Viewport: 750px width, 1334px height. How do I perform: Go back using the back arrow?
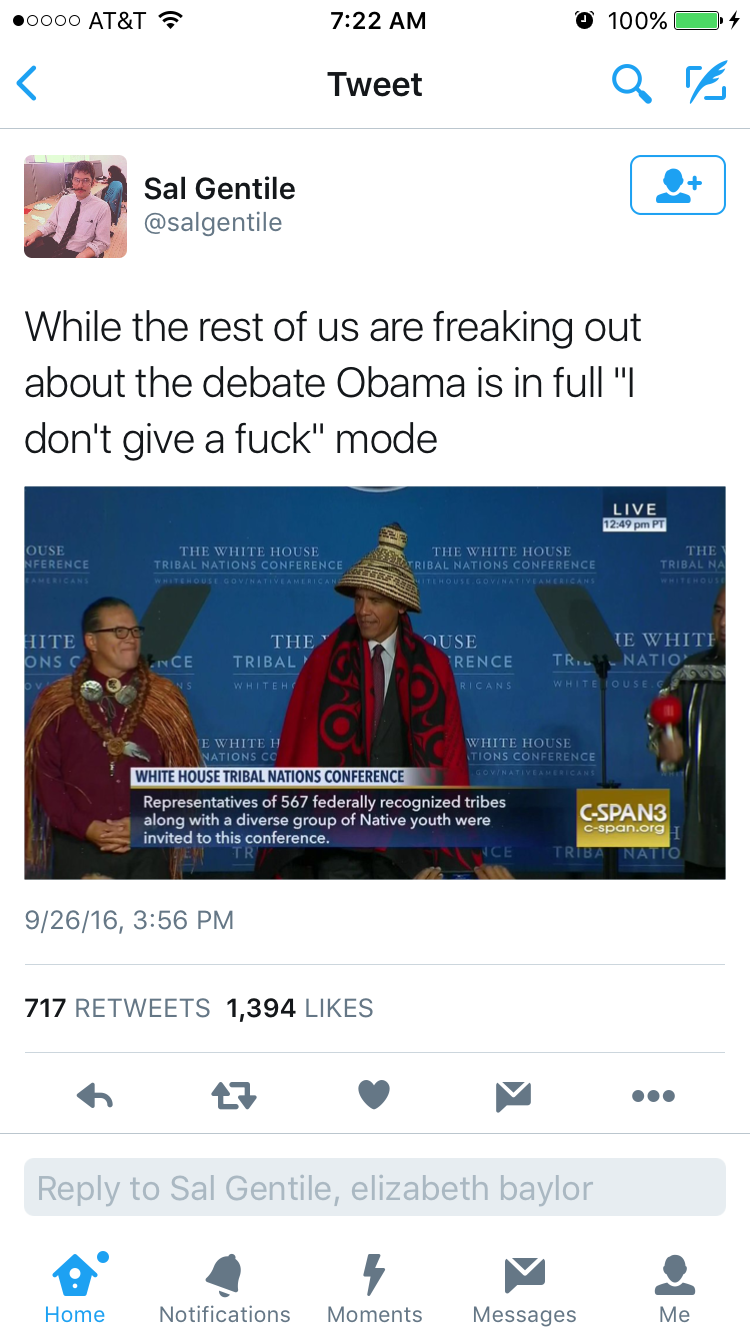point(28,84)
